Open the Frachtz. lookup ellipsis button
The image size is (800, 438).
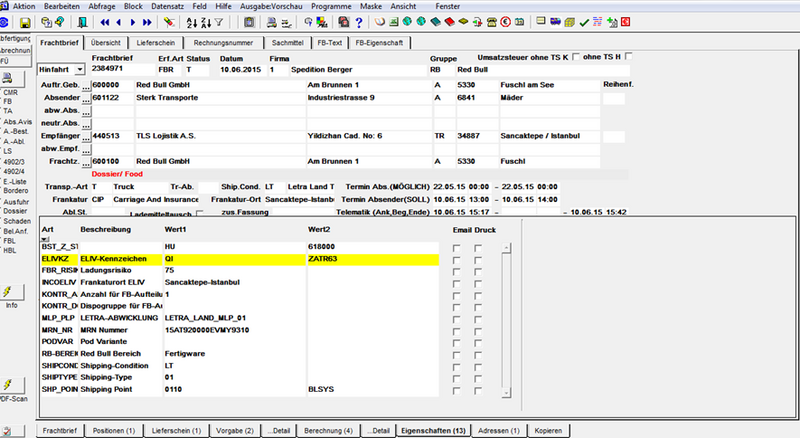pos(86,162)
